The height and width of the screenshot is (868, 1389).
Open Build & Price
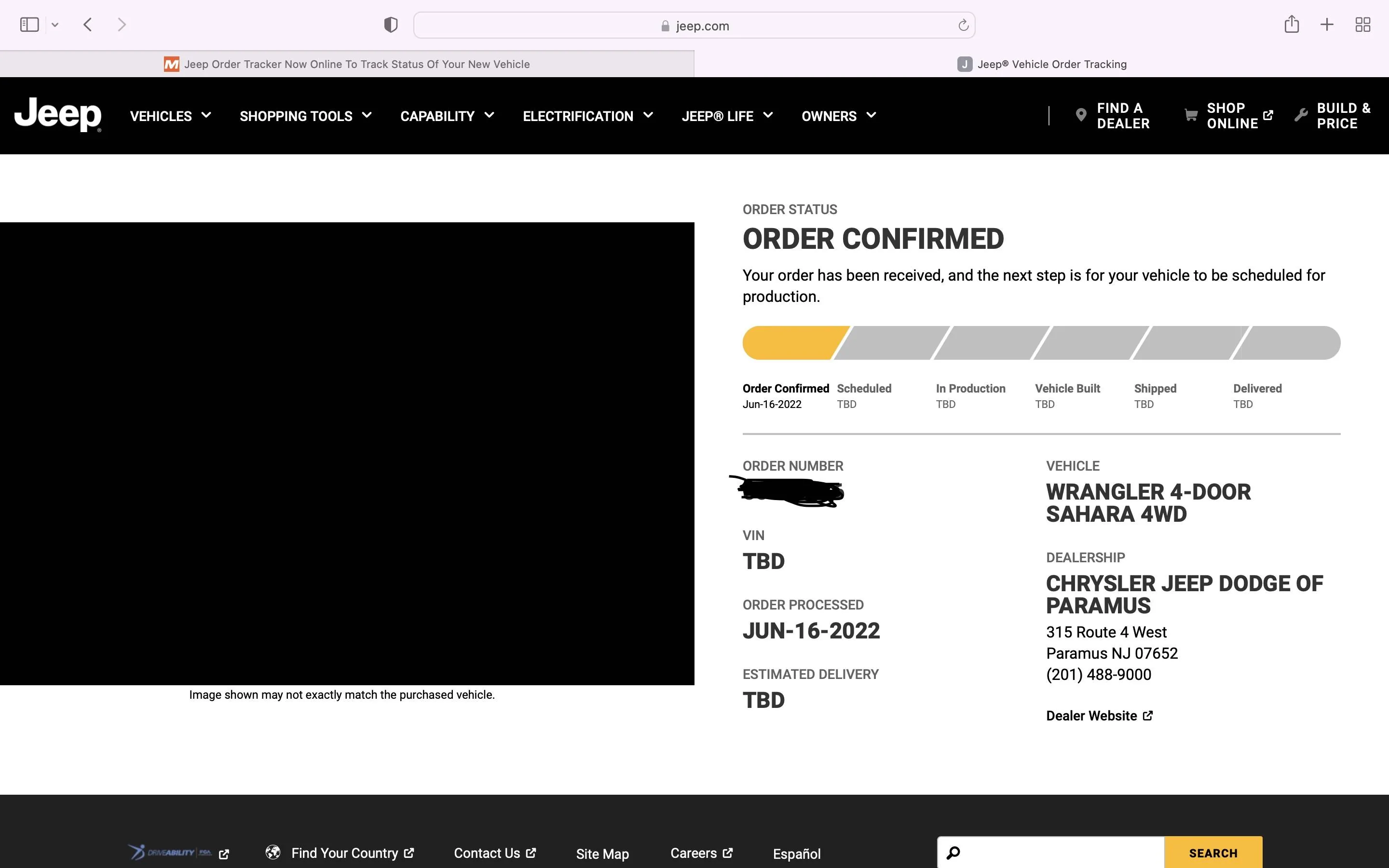[1344, 116]
